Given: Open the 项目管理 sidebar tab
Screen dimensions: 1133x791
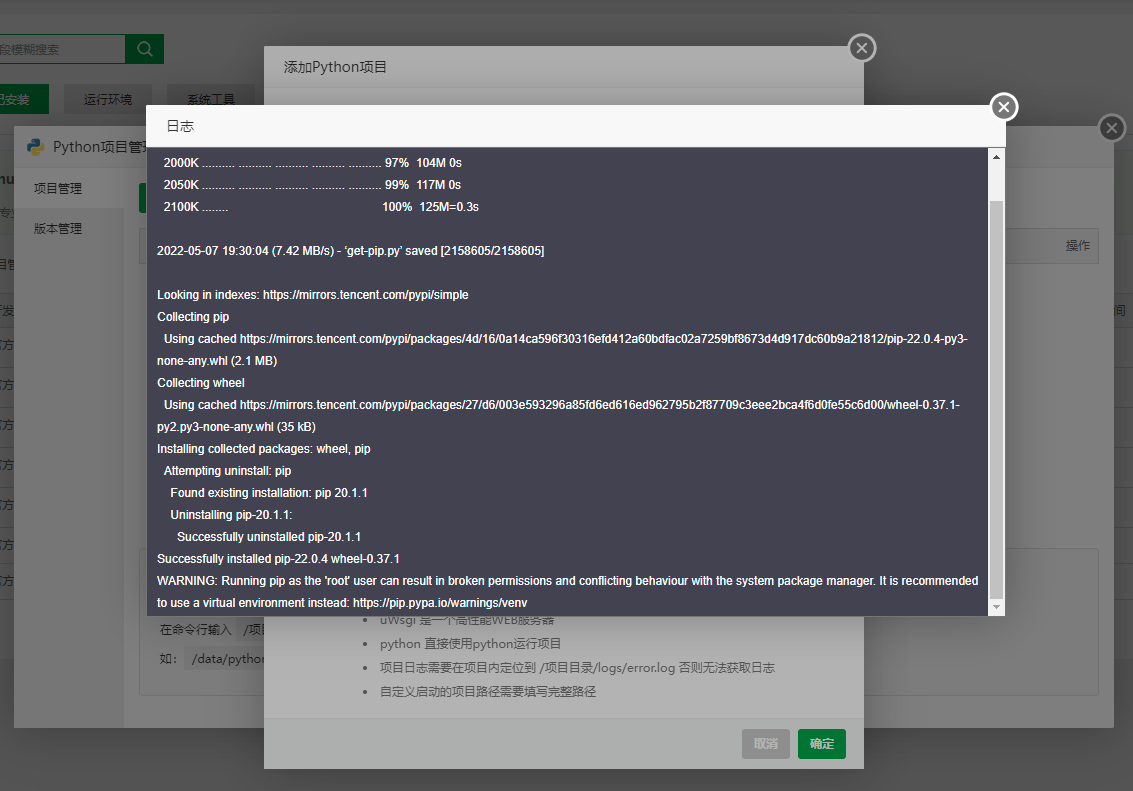Looking at the screenshot, I should coord(69,189).
